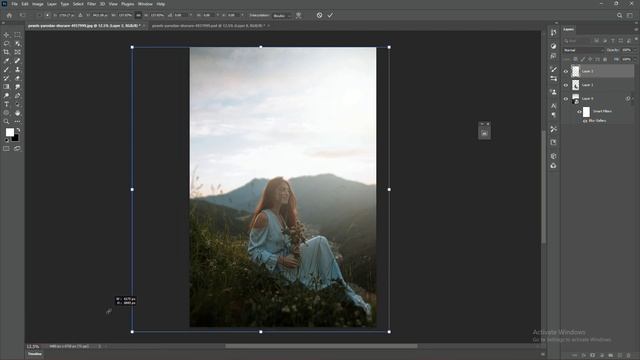Select the Brush tool
Viewport: 640px width, 360px height.
(6, 69)
